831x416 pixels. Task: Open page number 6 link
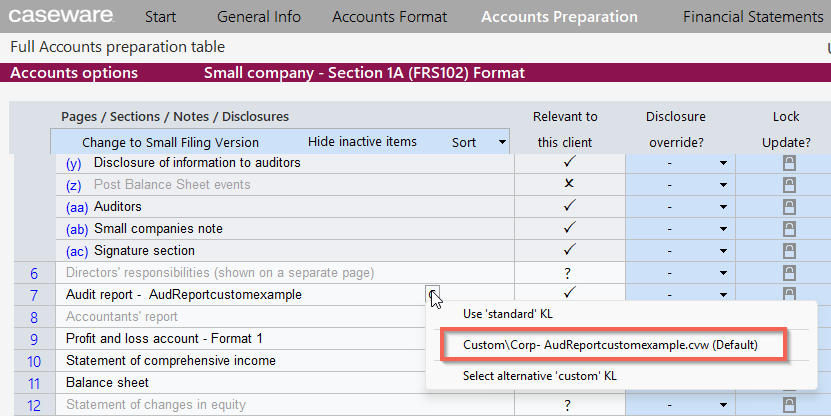(x=34, y=273)
